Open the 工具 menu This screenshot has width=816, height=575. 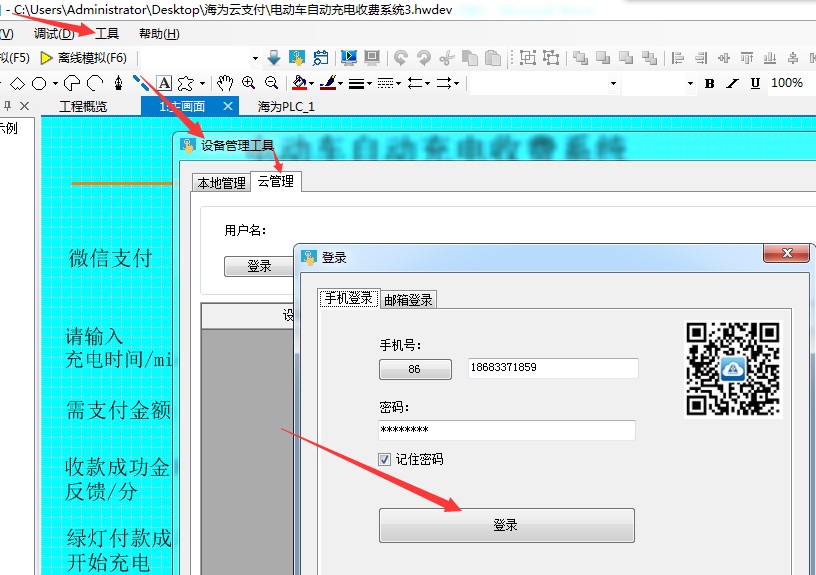coord(107,34)
